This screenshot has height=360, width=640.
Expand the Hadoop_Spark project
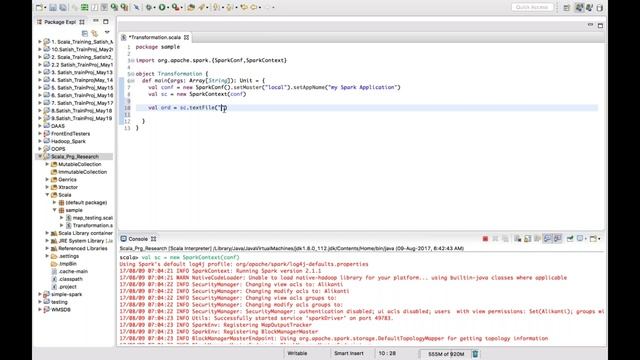(x=40, y=141)
